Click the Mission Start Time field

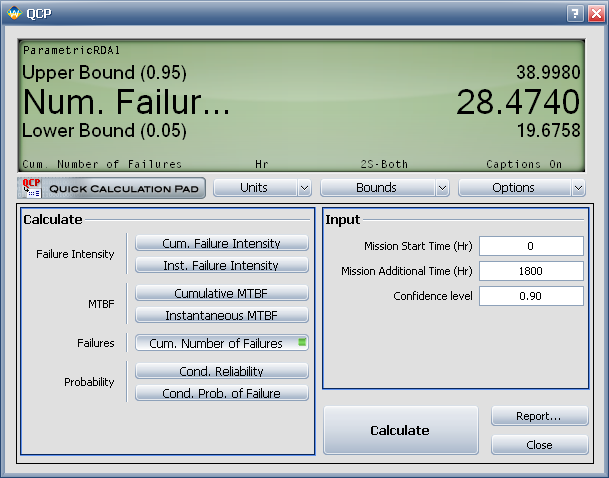pyautogui.click(x=530, y=246)
